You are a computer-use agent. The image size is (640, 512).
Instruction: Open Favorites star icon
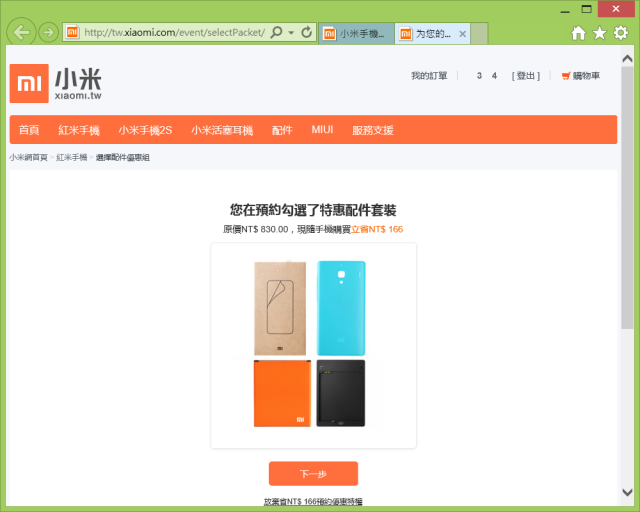click(599, 33)
